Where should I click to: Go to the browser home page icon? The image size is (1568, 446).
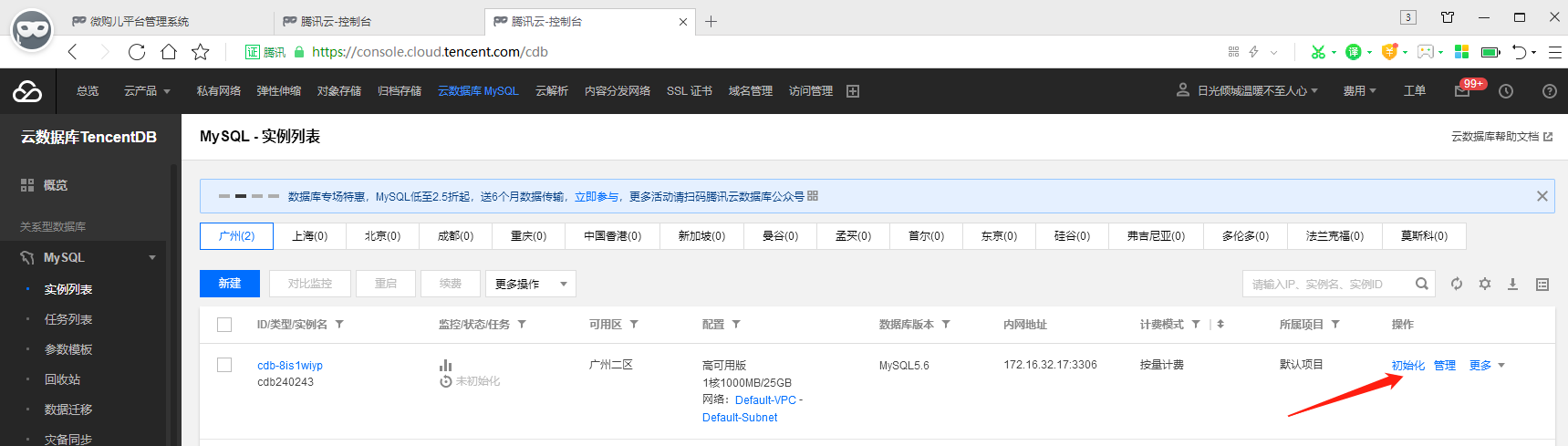(169, 52)
